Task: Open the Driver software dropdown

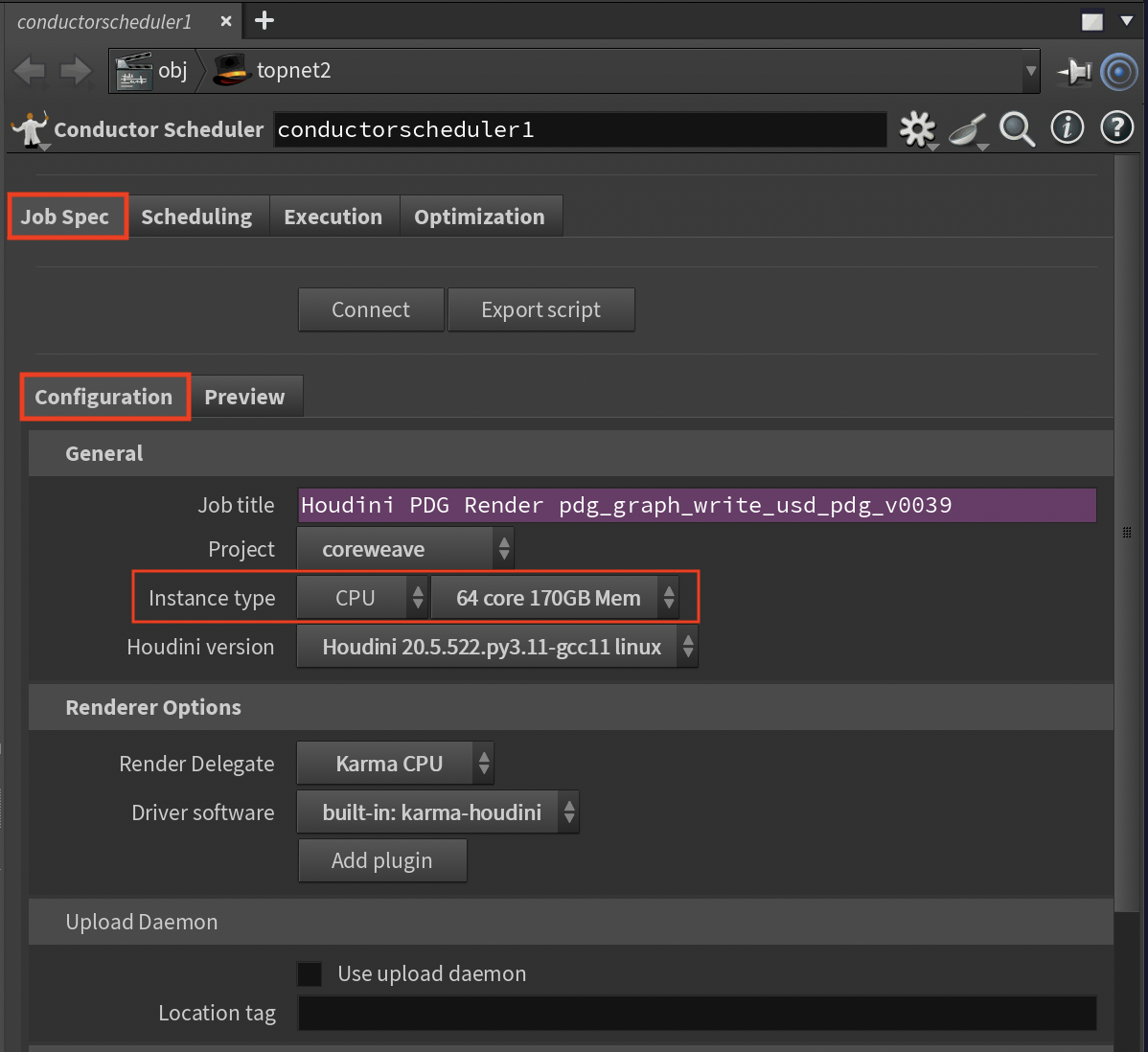Action: (x=438, y=812)
